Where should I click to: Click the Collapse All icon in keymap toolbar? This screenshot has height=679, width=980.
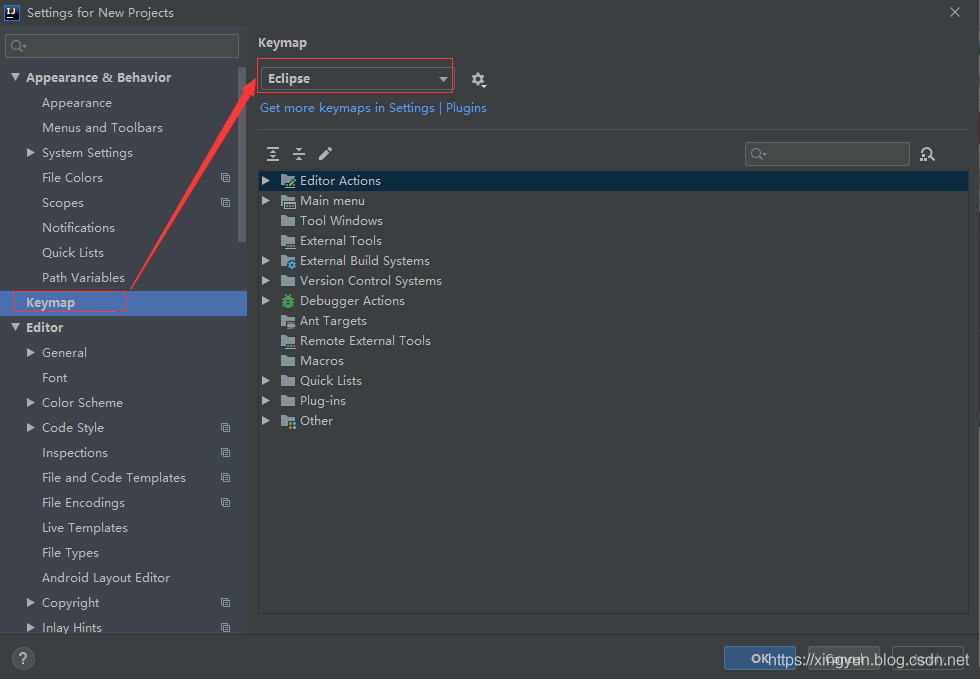299,154
